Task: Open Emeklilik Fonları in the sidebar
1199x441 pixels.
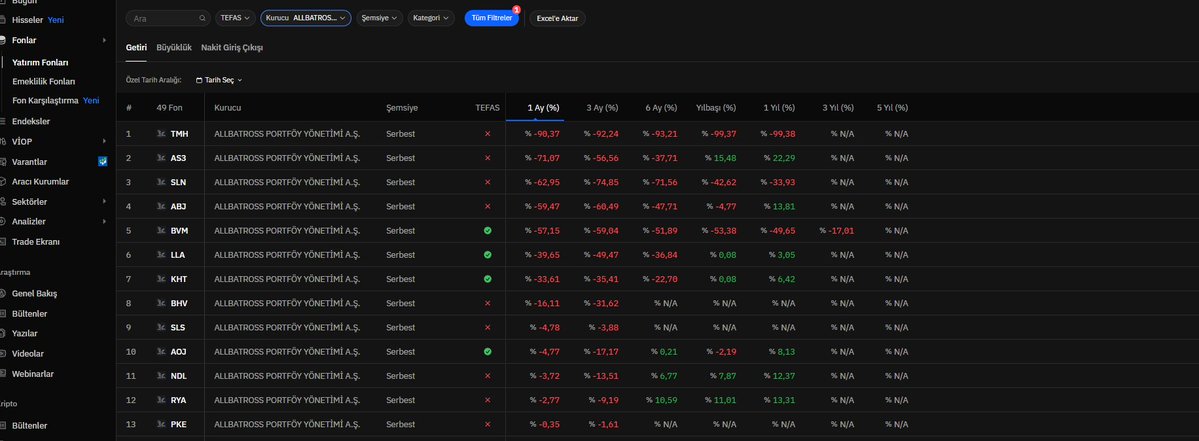Action: [44, 82]
